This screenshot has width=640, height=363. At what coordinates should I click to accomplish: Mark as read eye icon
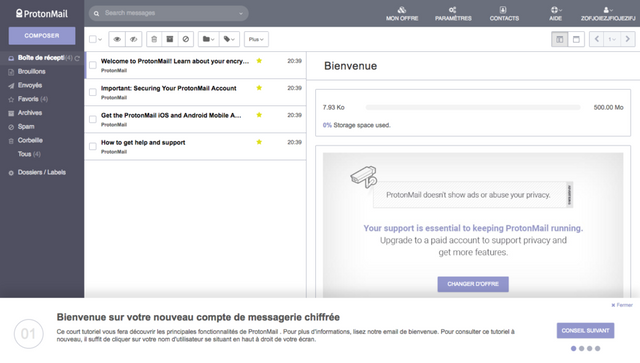(x=117, y=39)
